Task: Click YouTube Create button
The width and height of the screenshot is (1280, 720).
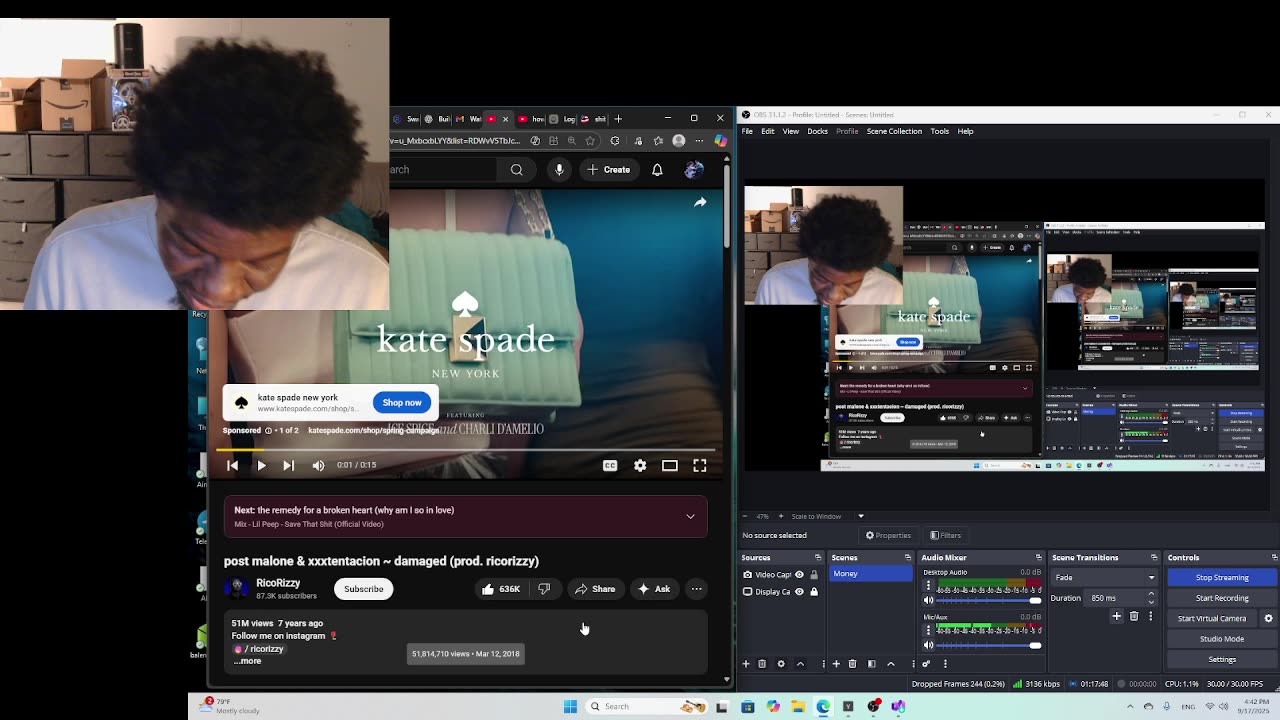Action: point(608,170)
